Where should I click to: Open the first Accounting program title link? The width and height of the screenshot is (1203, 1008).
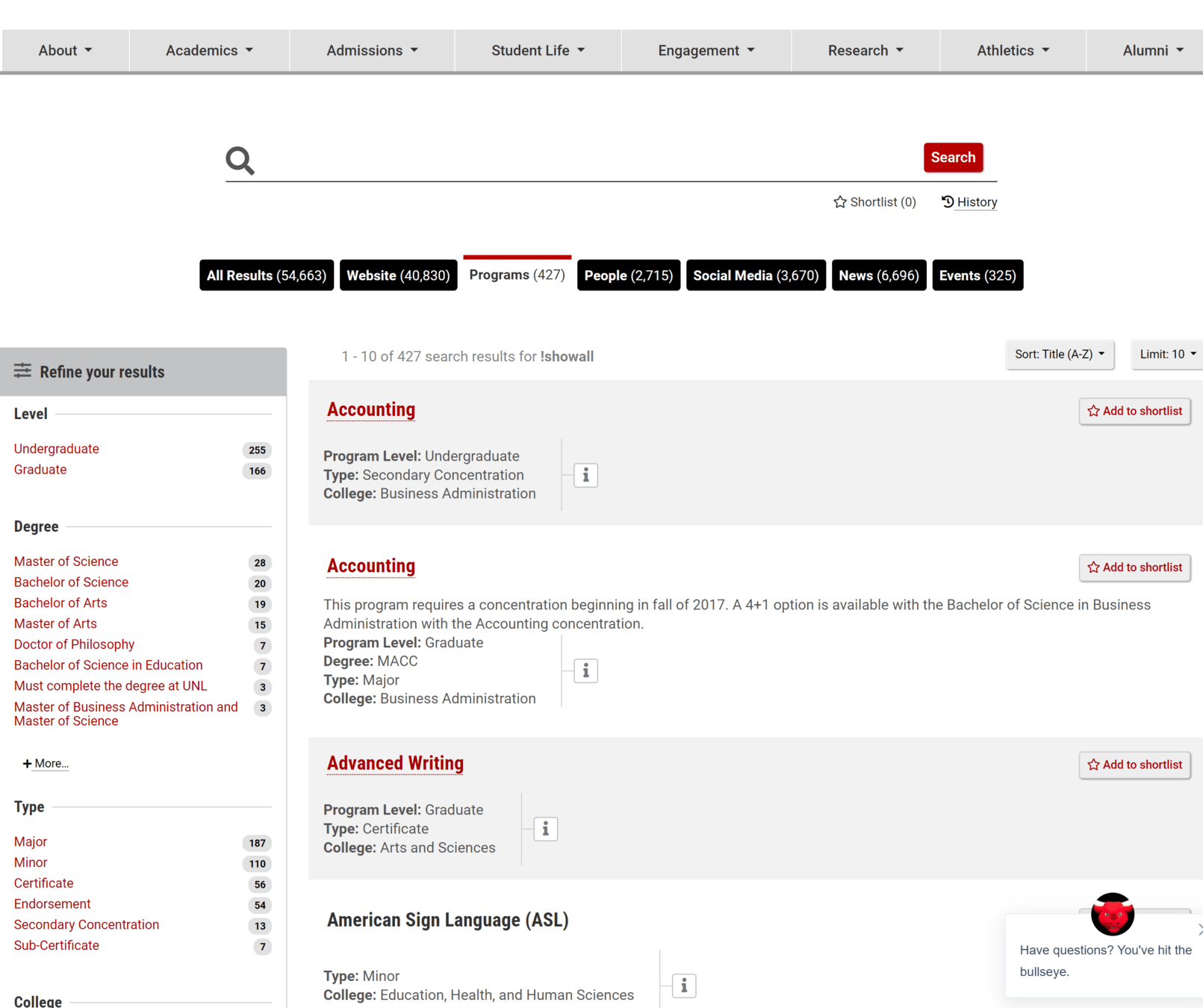point(370,410)
